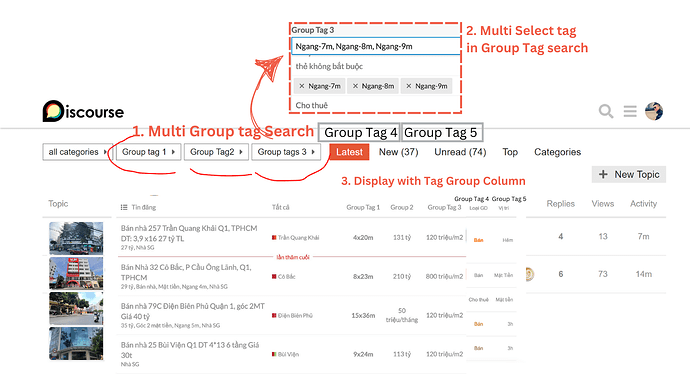Go to the Discourse logo home
Image resolution: width=690 pixels, height=388 pixels.
83,111
